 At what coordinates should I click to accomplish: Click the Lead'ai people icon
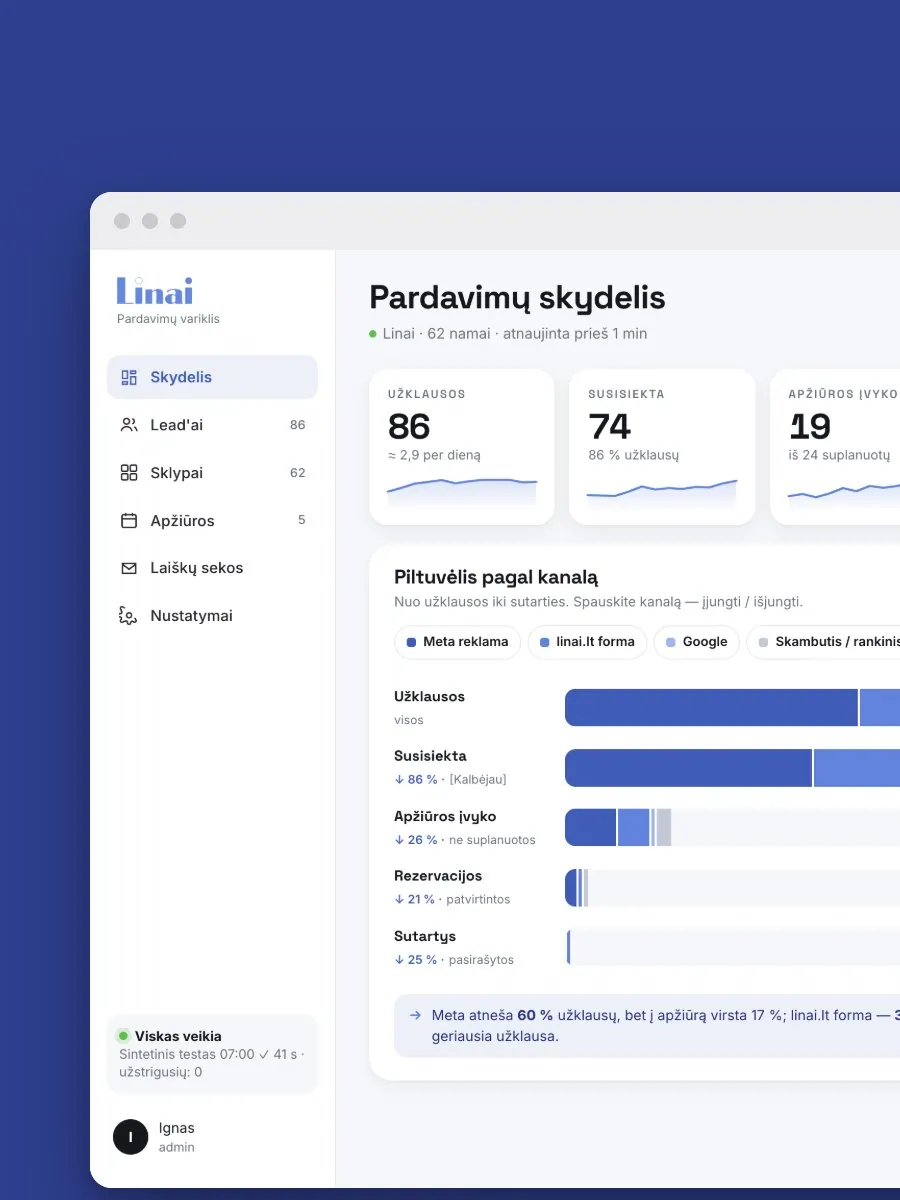tap(129, 425)
